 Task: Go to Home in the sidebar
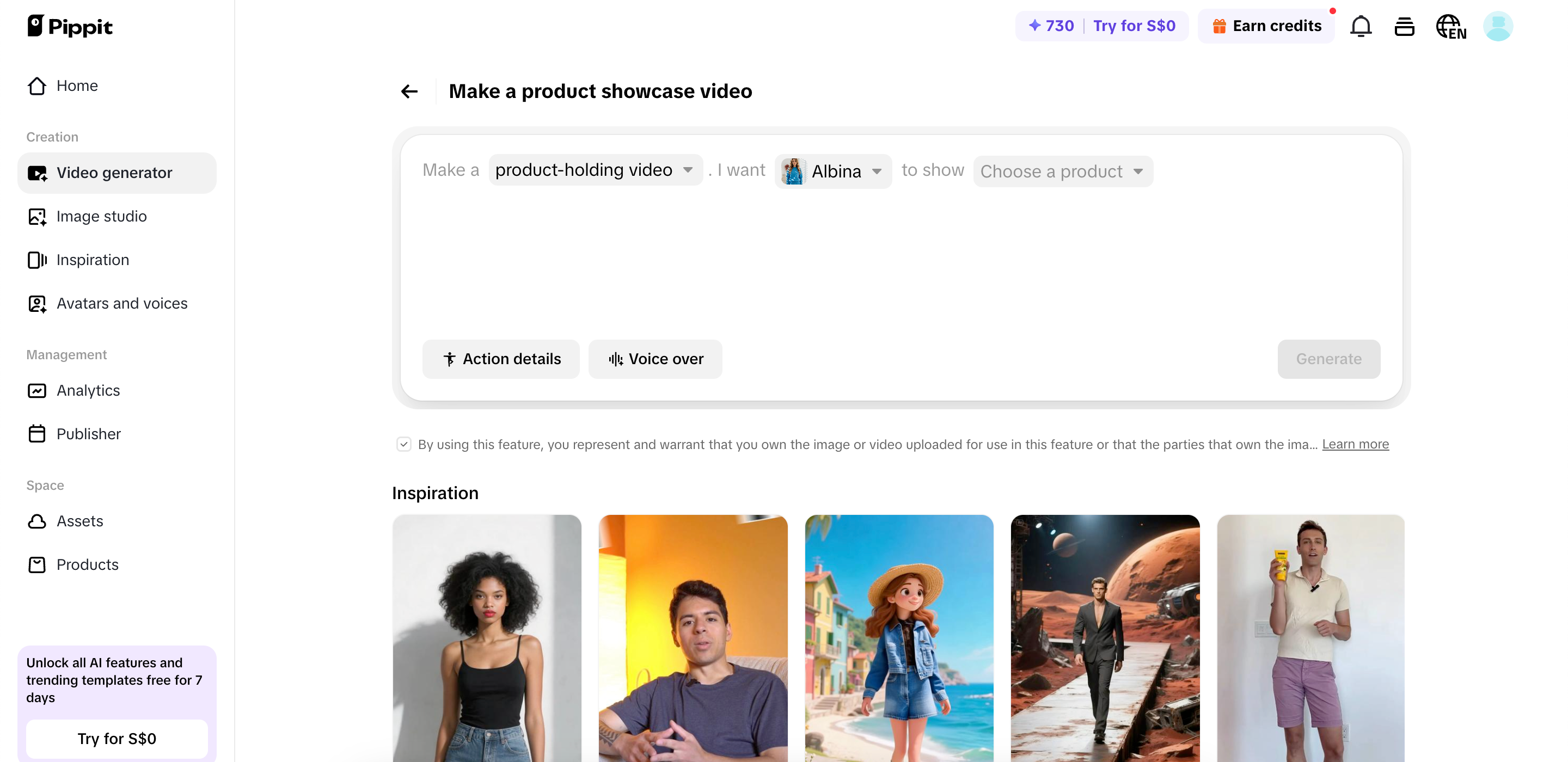tap(77, 86)
